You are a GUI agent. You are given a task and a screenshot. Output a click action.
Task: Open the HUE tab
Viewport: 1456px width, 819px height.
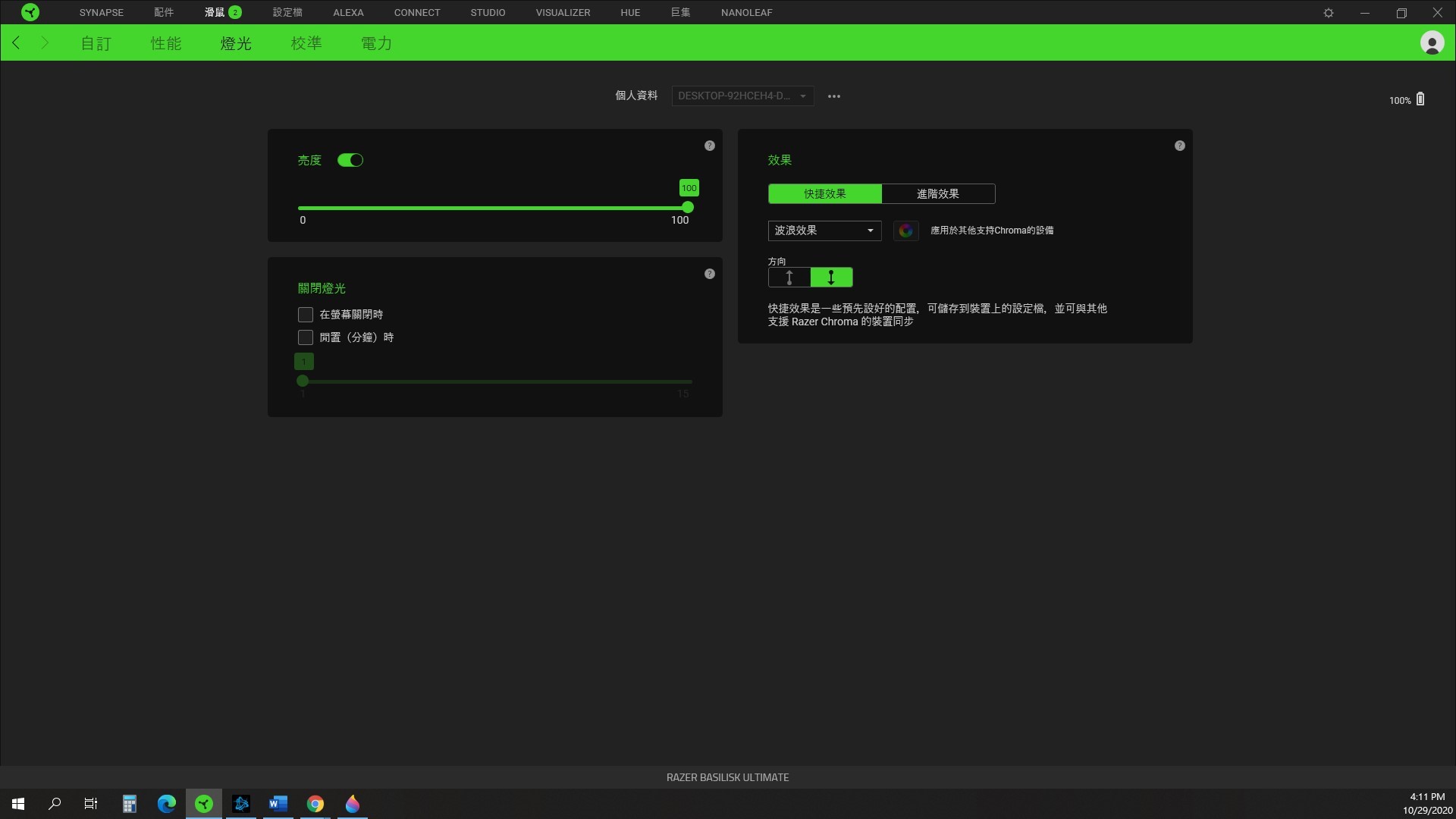point(630,12)
